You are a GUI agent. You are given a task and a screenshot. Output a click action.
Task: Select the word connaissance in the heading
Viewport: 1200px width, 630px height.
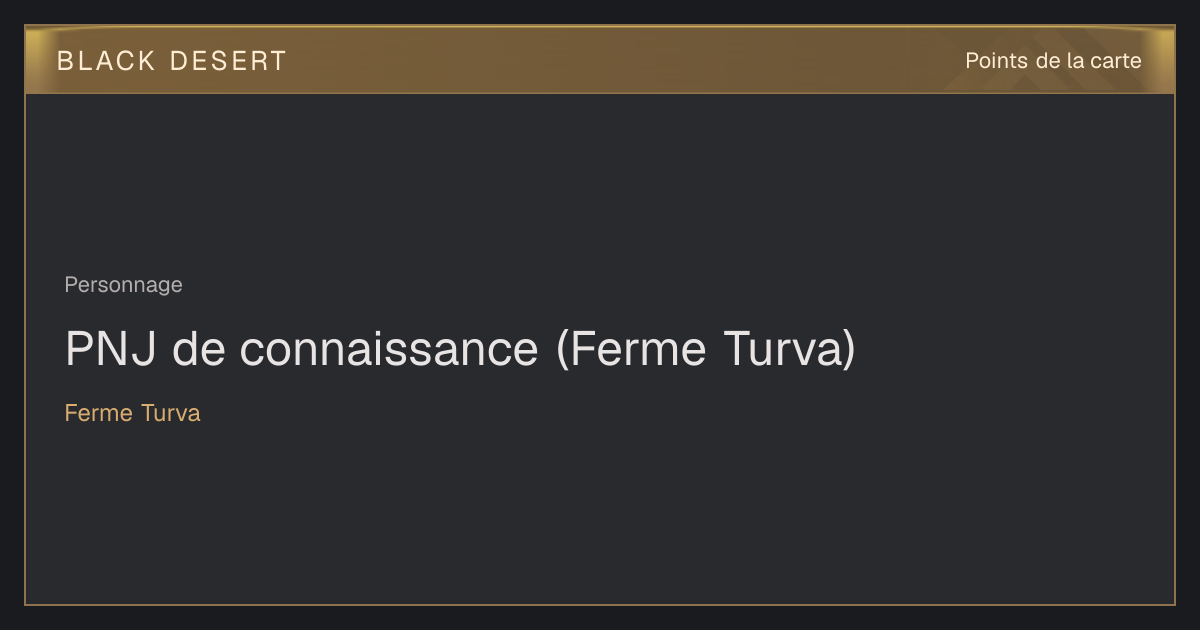point(389,349)
